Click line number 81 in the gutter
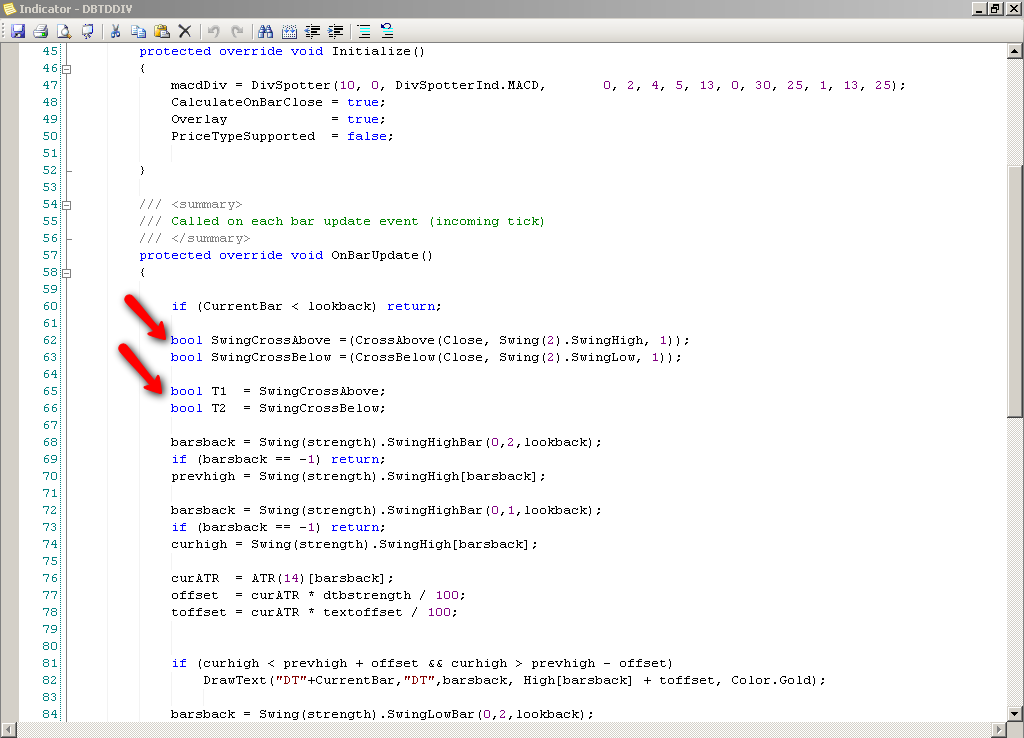Screen dimensions: 1024x738 tap(50, 662)
